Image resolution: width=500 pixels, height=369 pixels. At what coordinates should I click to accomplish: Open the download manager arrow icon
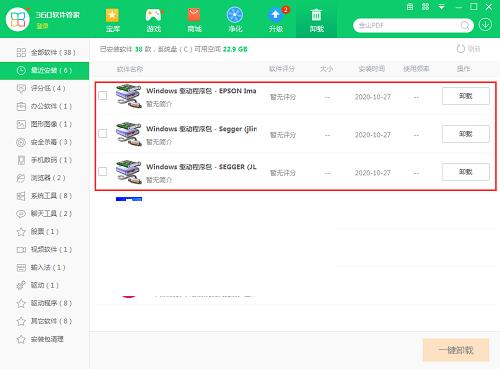click(x=485, y=25)
